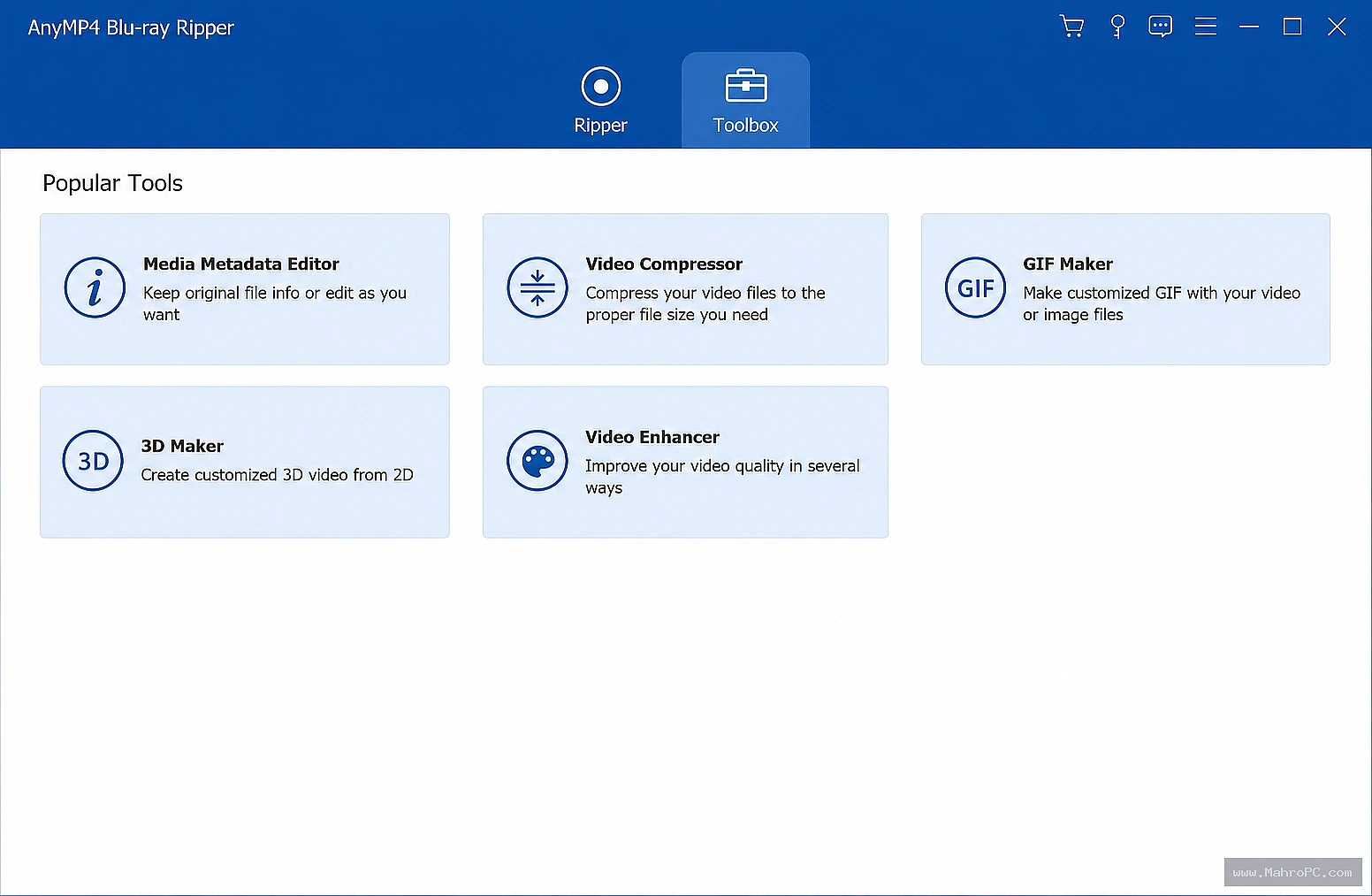Launch Video Compressor from its title

point(664,264)
